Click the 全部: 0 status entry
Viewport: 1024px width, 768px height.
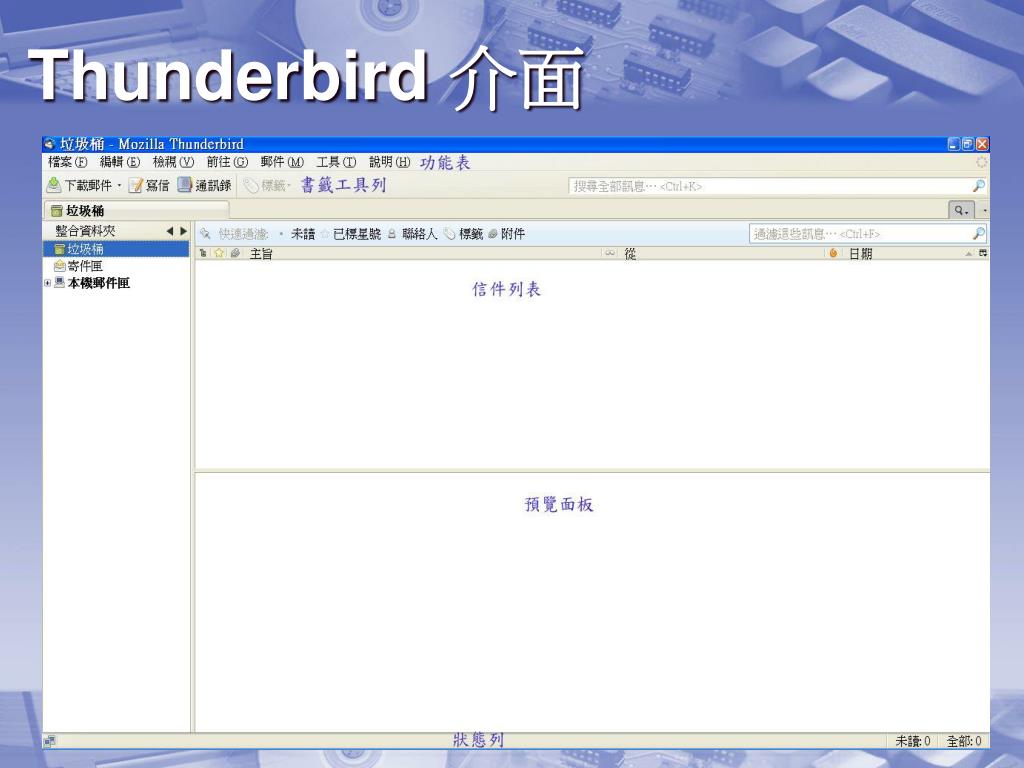965,741
